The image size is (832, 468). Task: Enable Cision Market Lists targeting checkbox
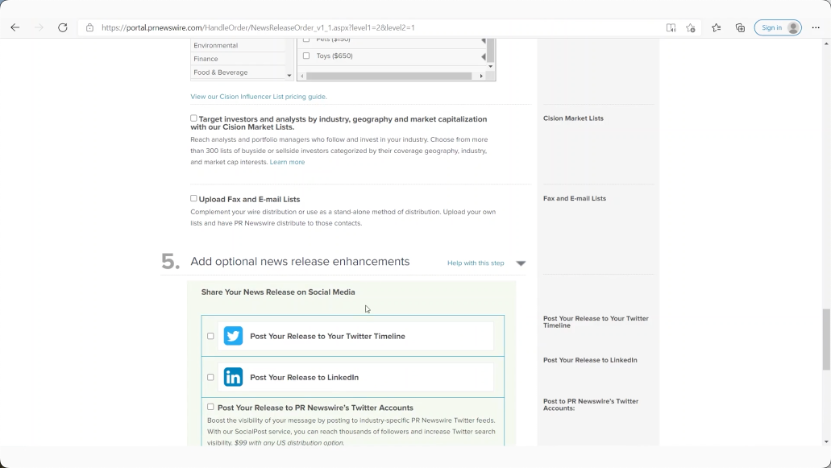click(x=194, y=118)
